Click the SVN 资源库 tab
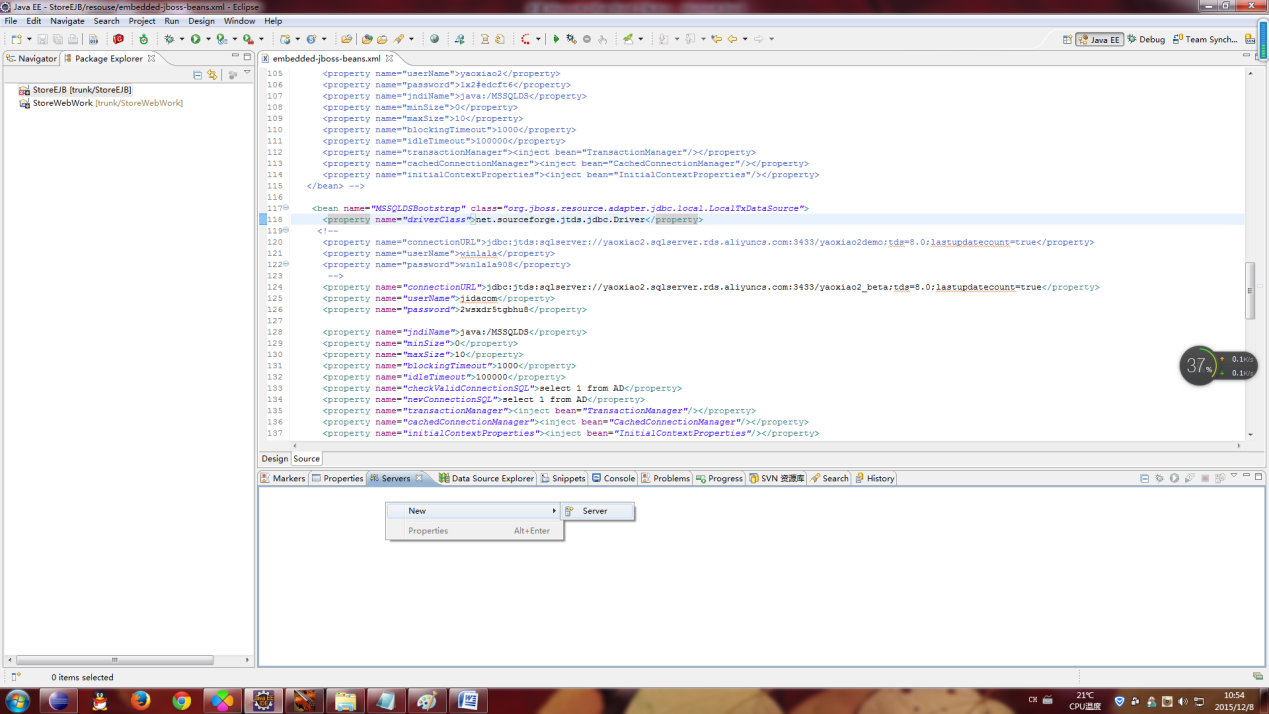 777,478
